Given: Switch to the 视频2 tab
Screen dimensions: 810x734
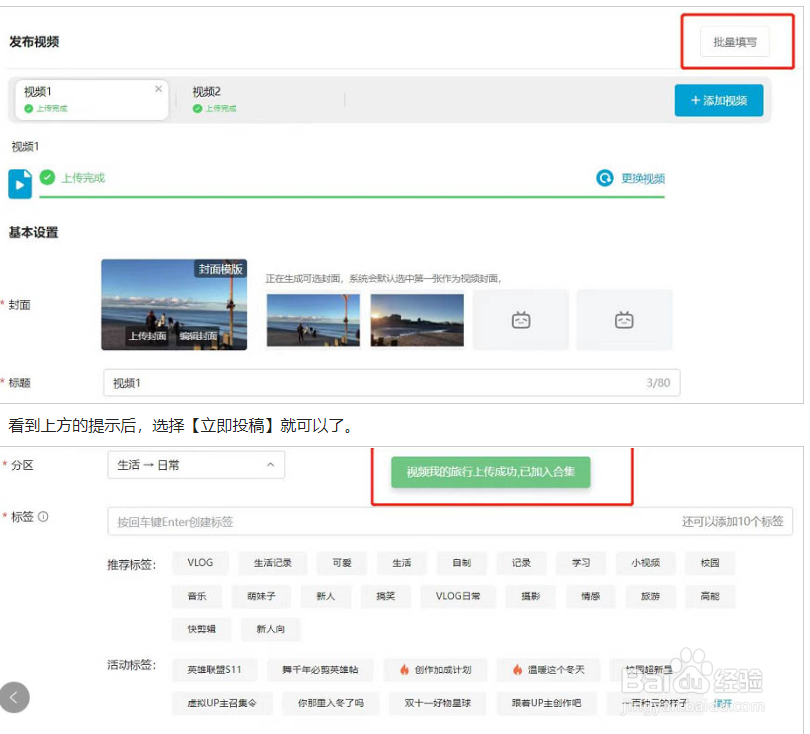Looking at the screenshot, I should coord(214,99).
